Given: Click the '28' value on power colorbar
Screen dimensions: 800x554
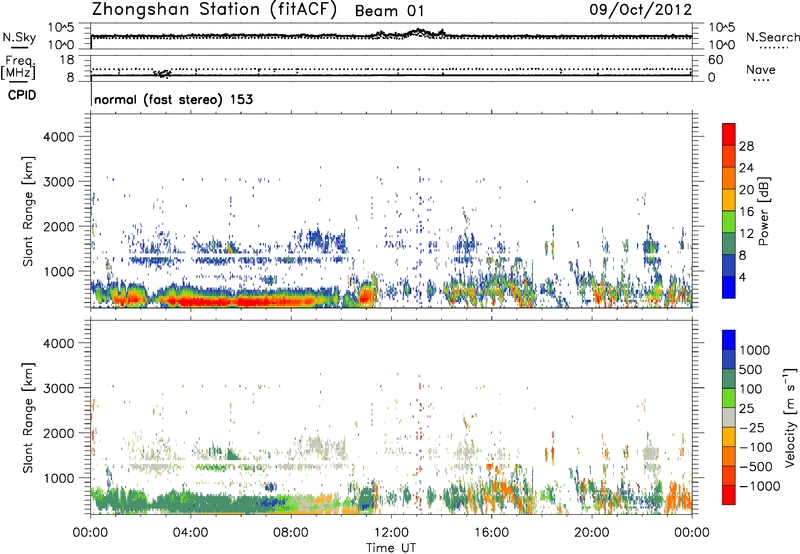Looking at the screenshot, I should pyautogui.click(x=746, y=146).
